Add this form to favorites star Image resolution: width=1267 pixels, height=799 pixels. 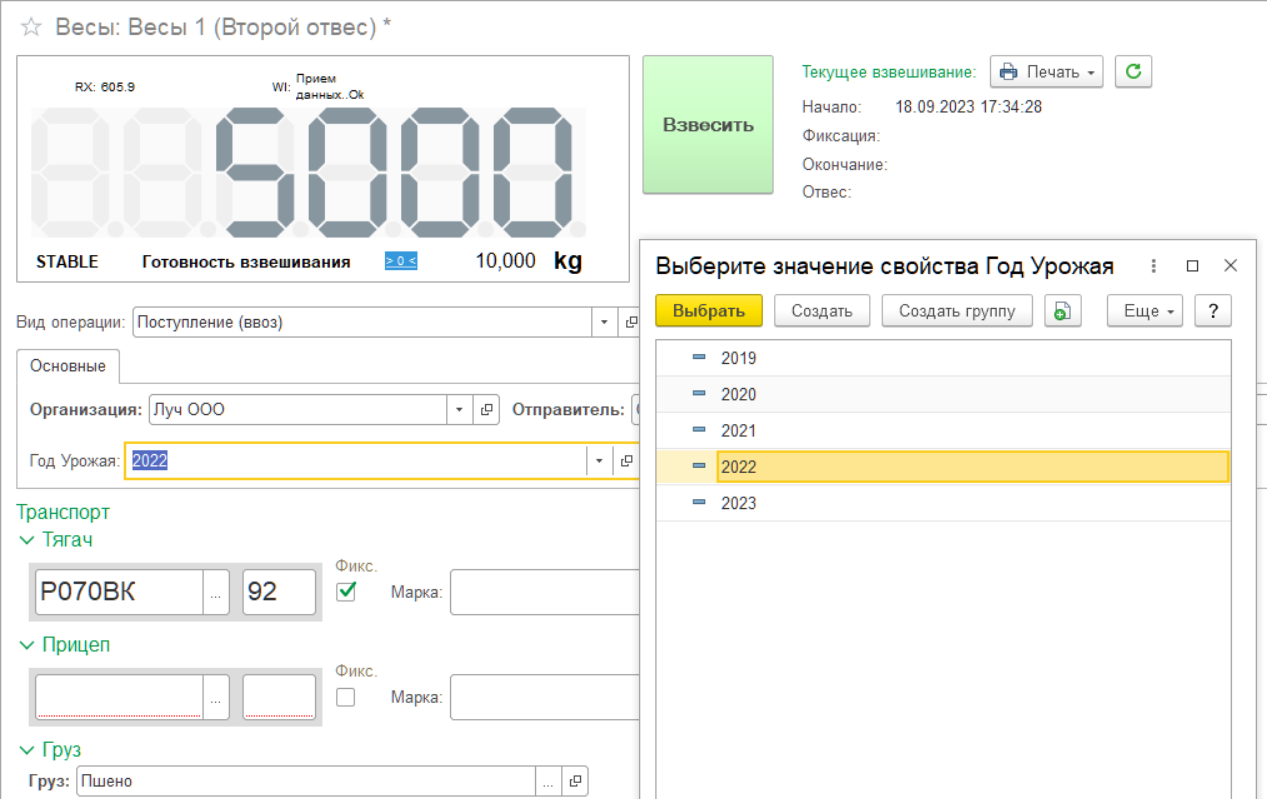[31, 28]
